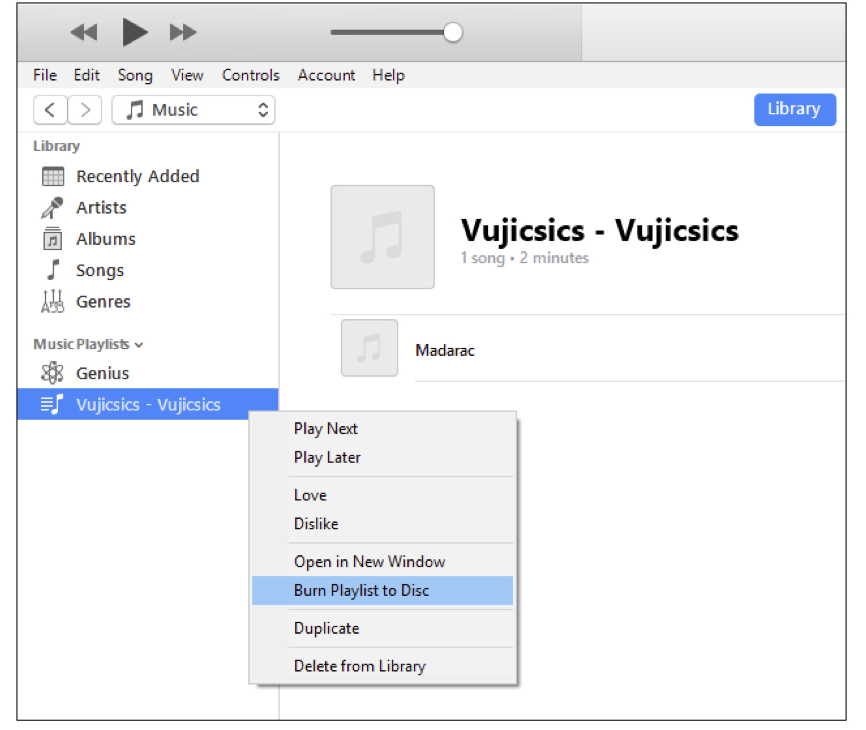Open the Genius playlist icon
Image resolution: width=866 pixels, height=730 pixels.
tap(56, 372)
